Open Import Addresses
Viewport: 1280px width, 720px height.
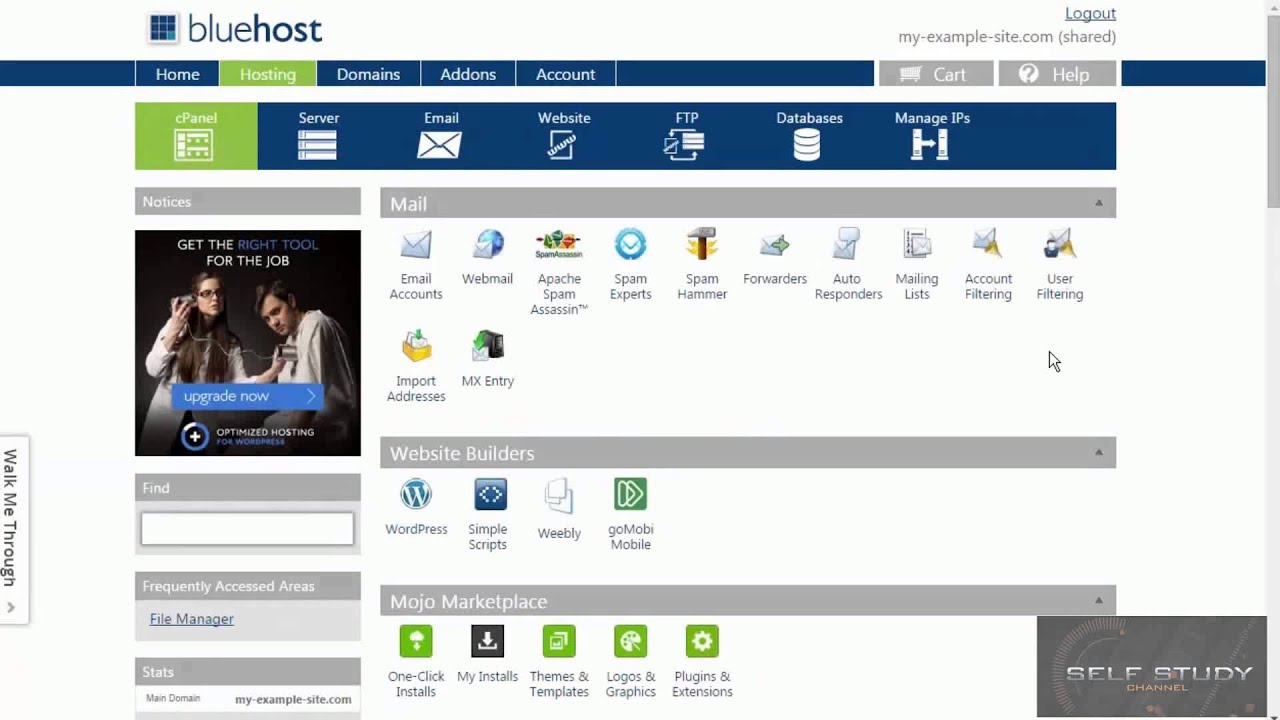tap(416, 367)
